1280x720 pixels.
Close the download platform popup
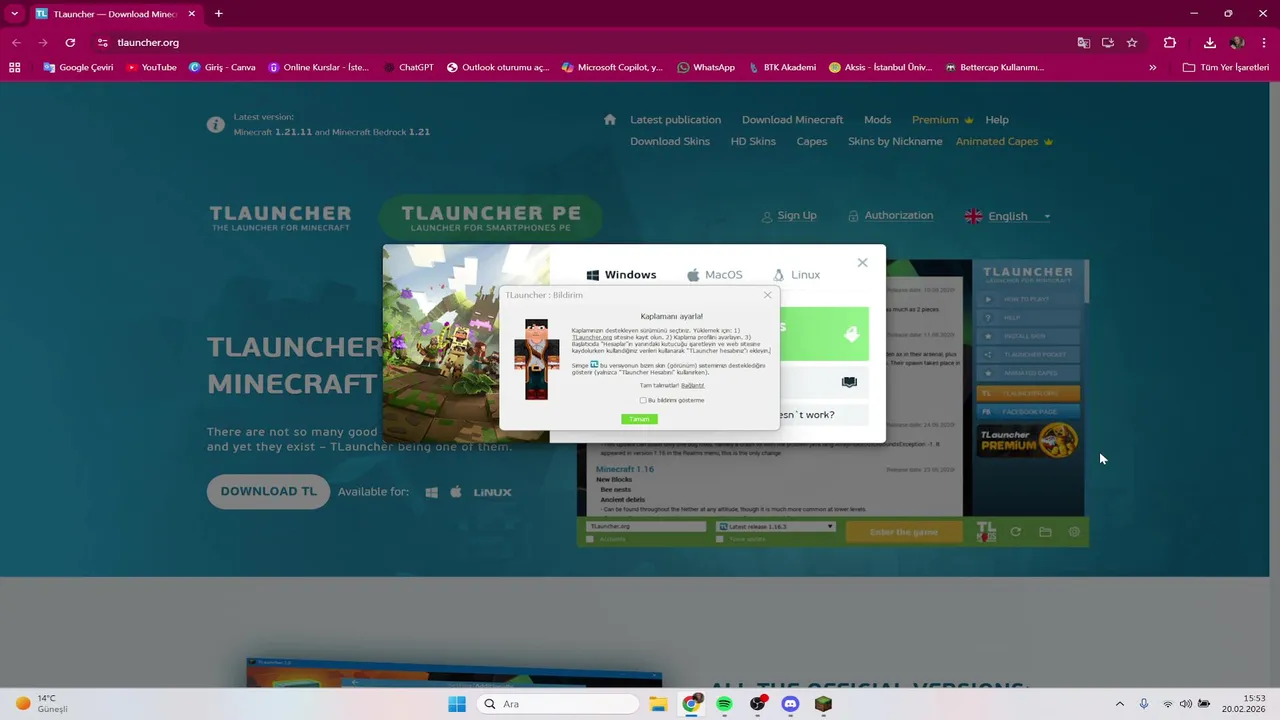click(862, 263)
